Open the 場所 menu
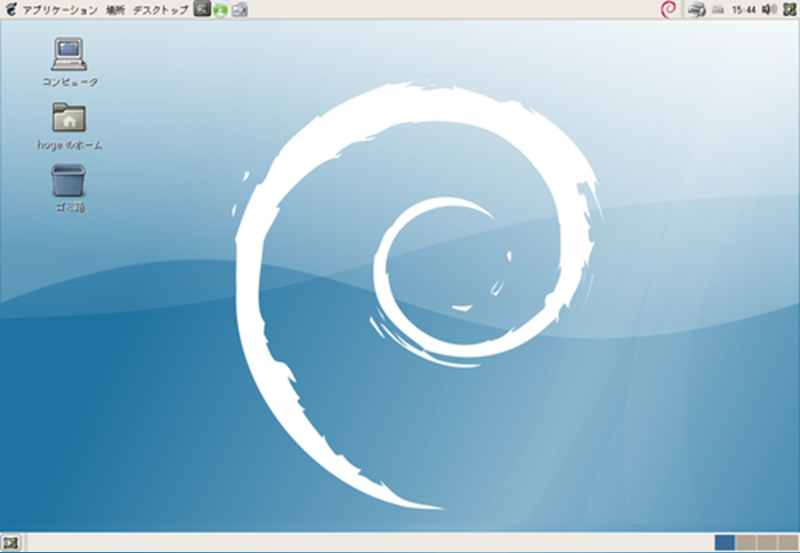This screenshot has width=800, height=553. 115,10
